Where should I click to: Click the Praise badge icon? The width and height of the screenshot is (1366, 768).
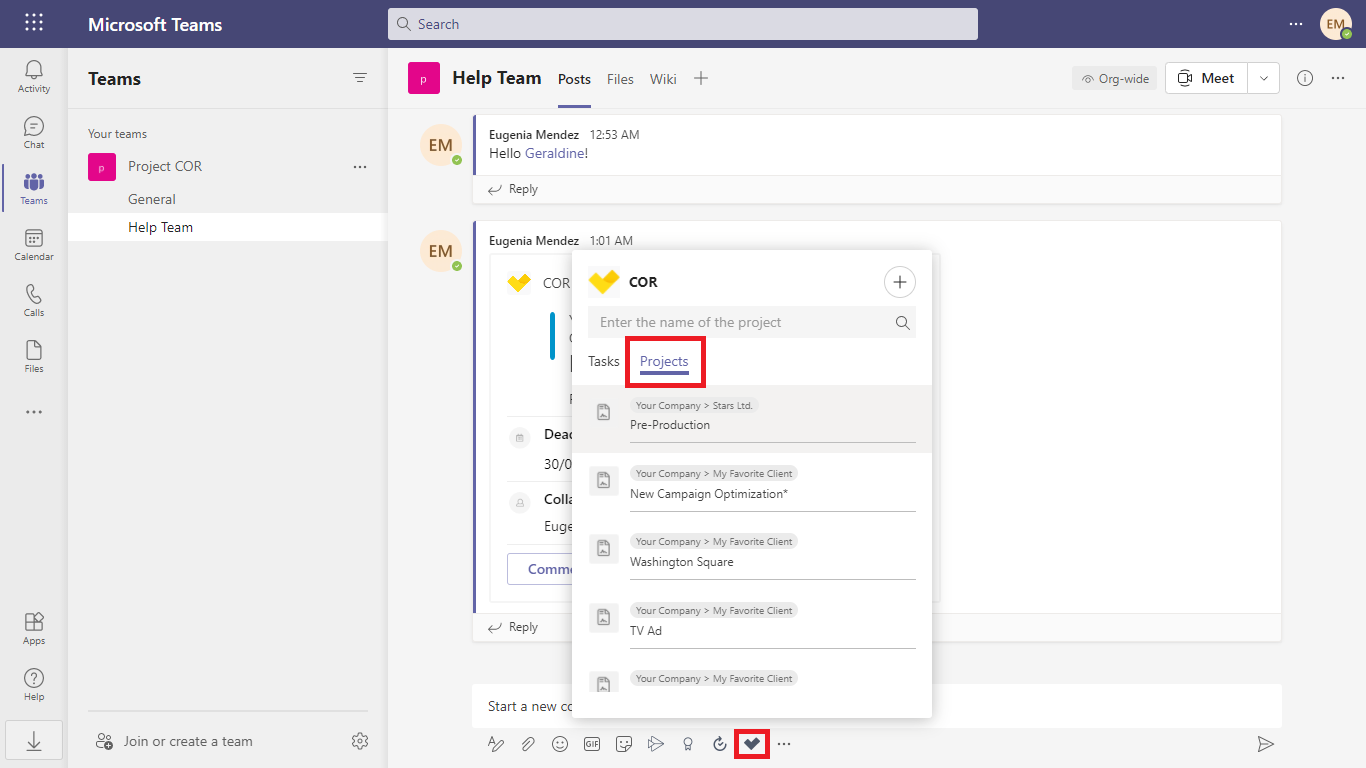(x=688, y=744)
